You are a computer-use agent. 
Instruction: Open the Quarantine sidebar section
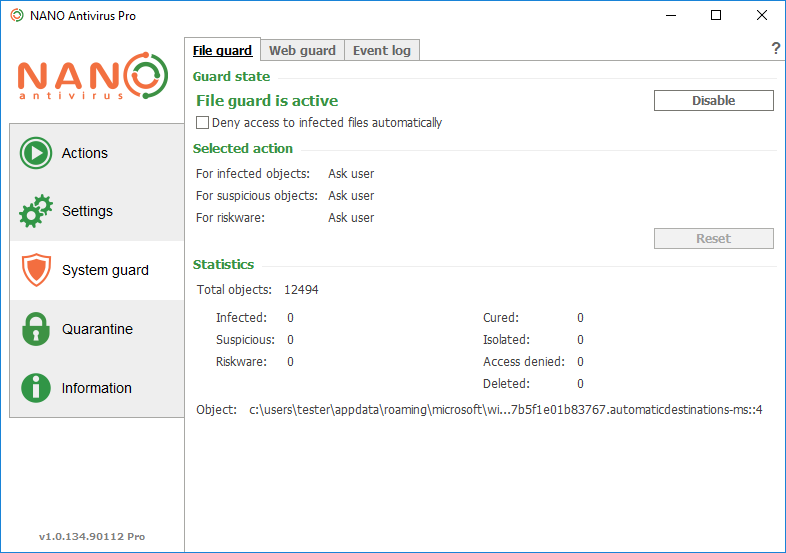coord(97,329)
